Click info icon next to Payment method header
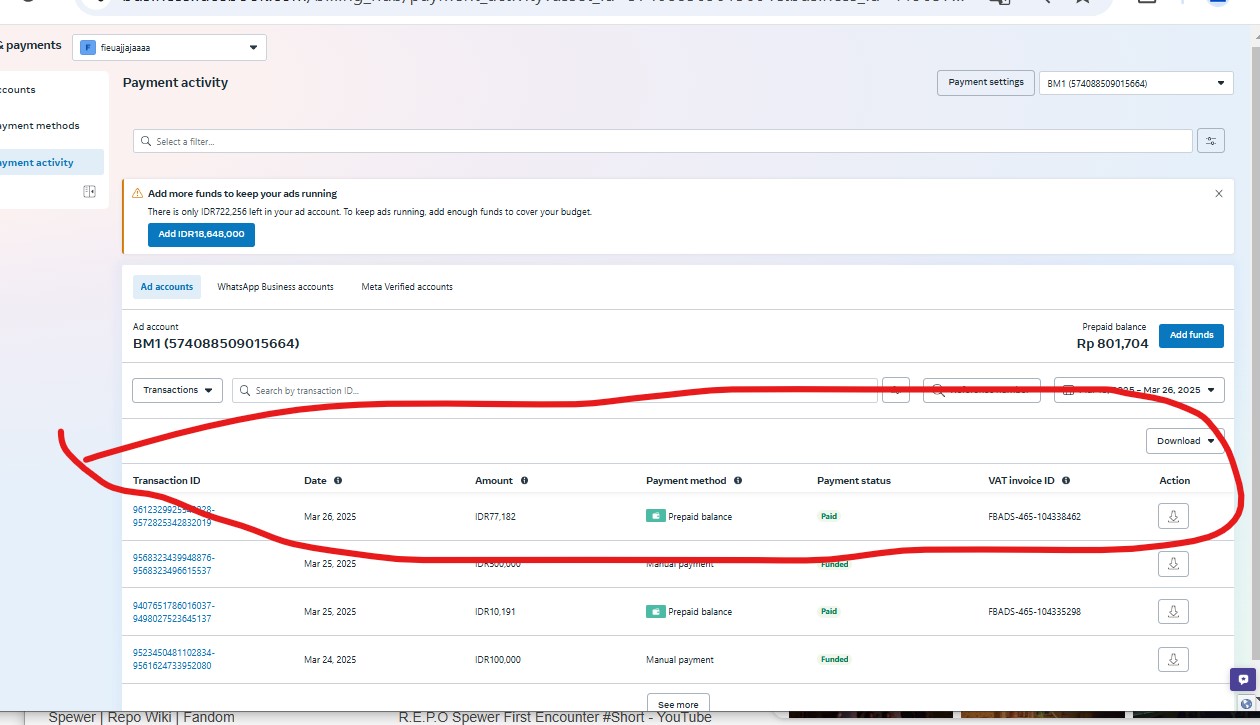 (x=738, y=481)
